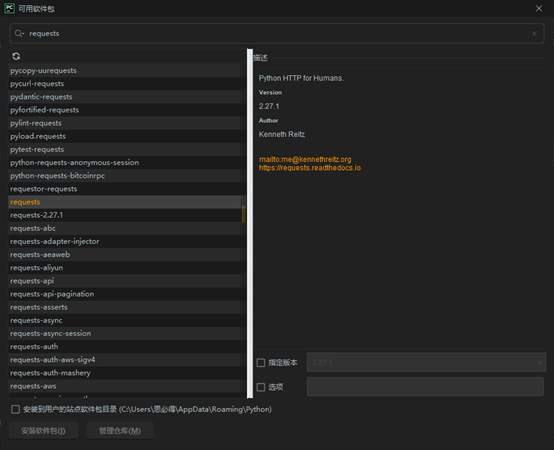Select the highlighted requests package
Screen dimensions: 554x450
pyautogui.click(x=125, y=202)
